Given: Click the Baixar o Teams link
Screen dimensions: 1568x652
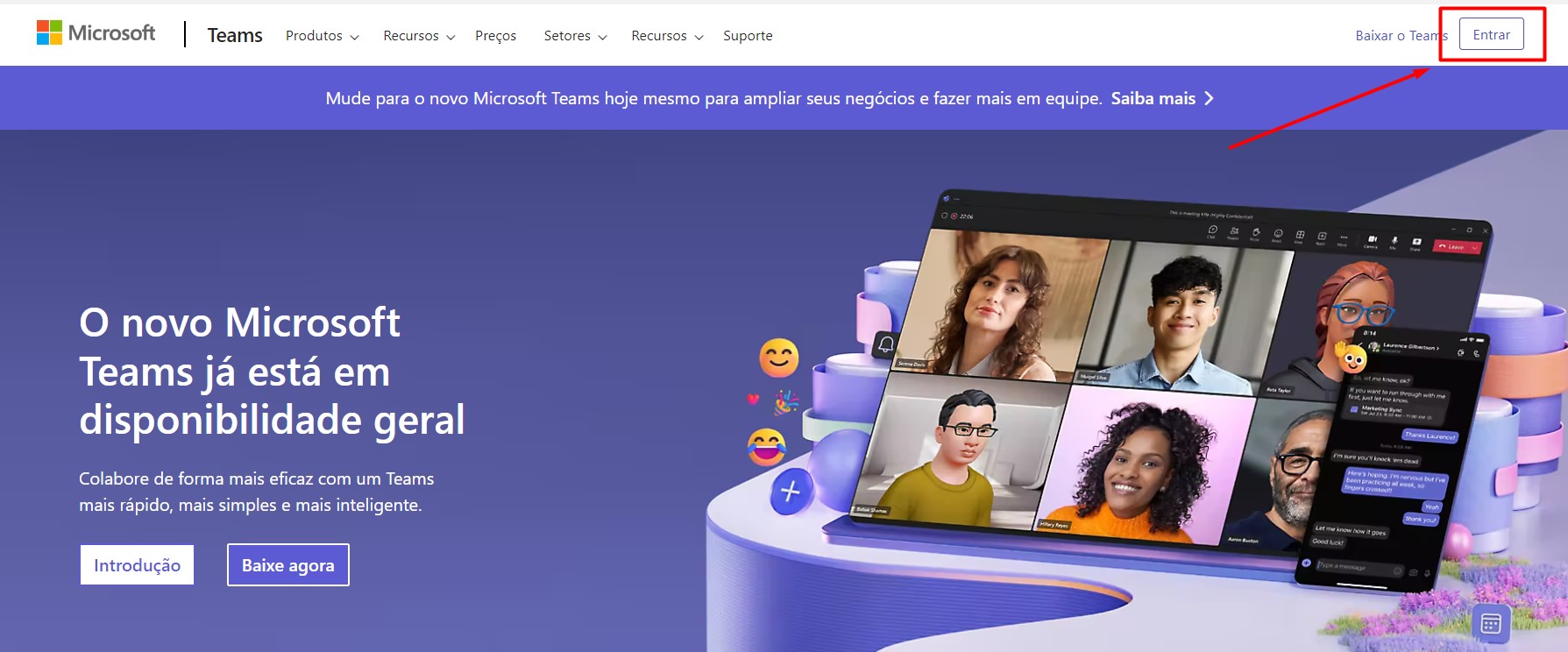Looking at the screenshot, I should [1401, 36].
